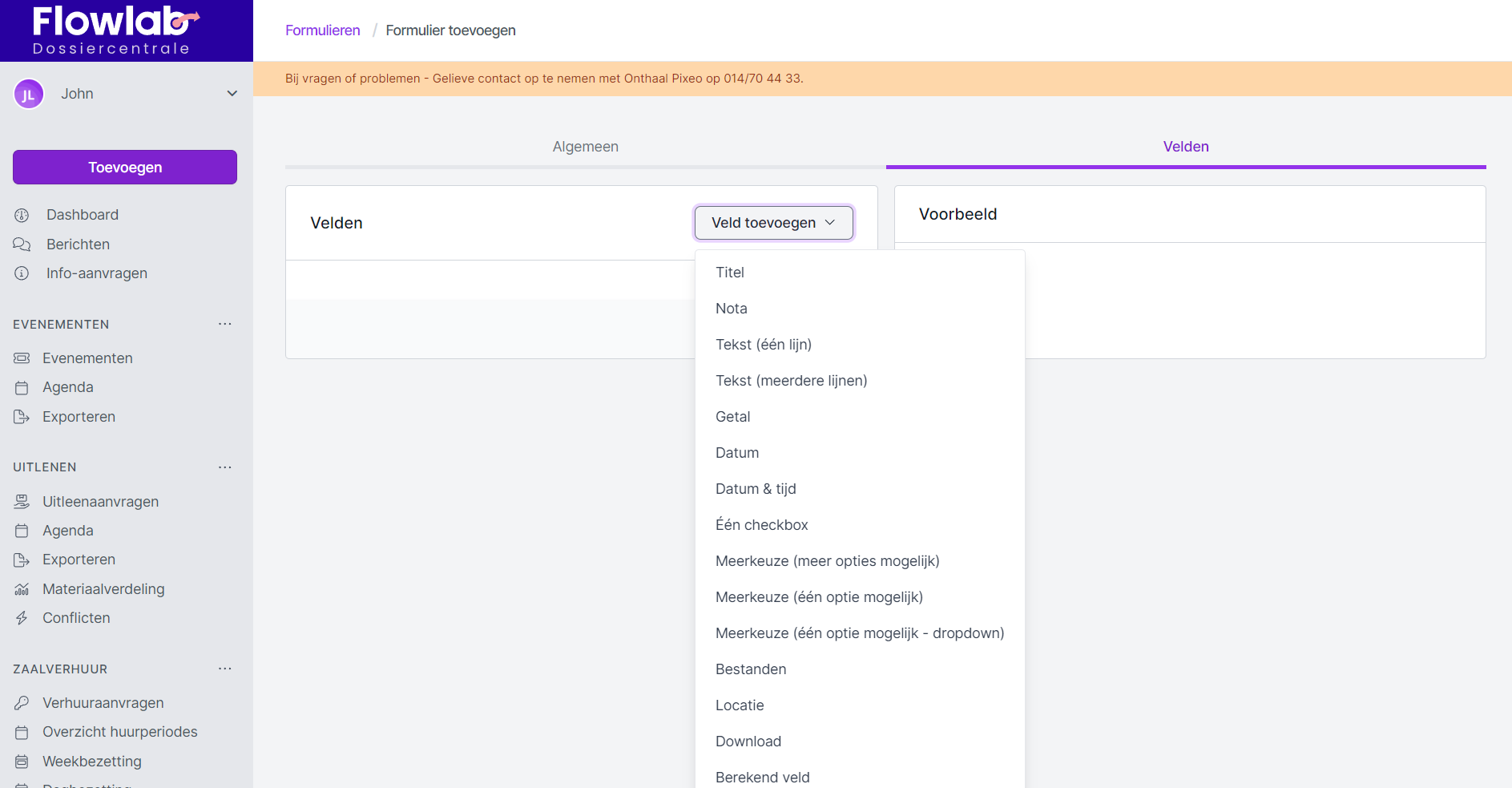Go to the Formulieren breadcrumb link
Image resolution: width=1512 pixels, height=788 pixels.
[323, 30]
